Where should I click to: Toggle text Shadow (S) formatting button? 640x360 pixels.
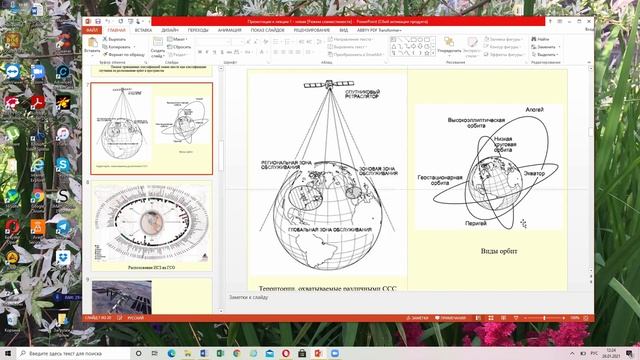[x=222, y=52]
